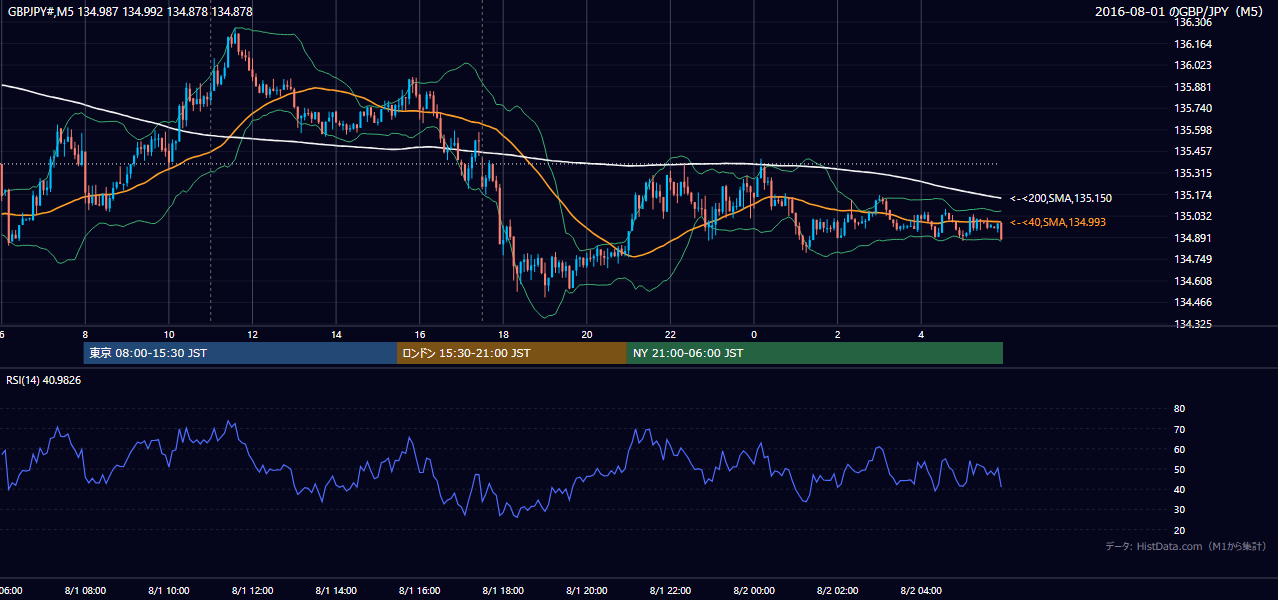
Task: Click the 8/1 20:00 time axis label
Action: (587, 591)
